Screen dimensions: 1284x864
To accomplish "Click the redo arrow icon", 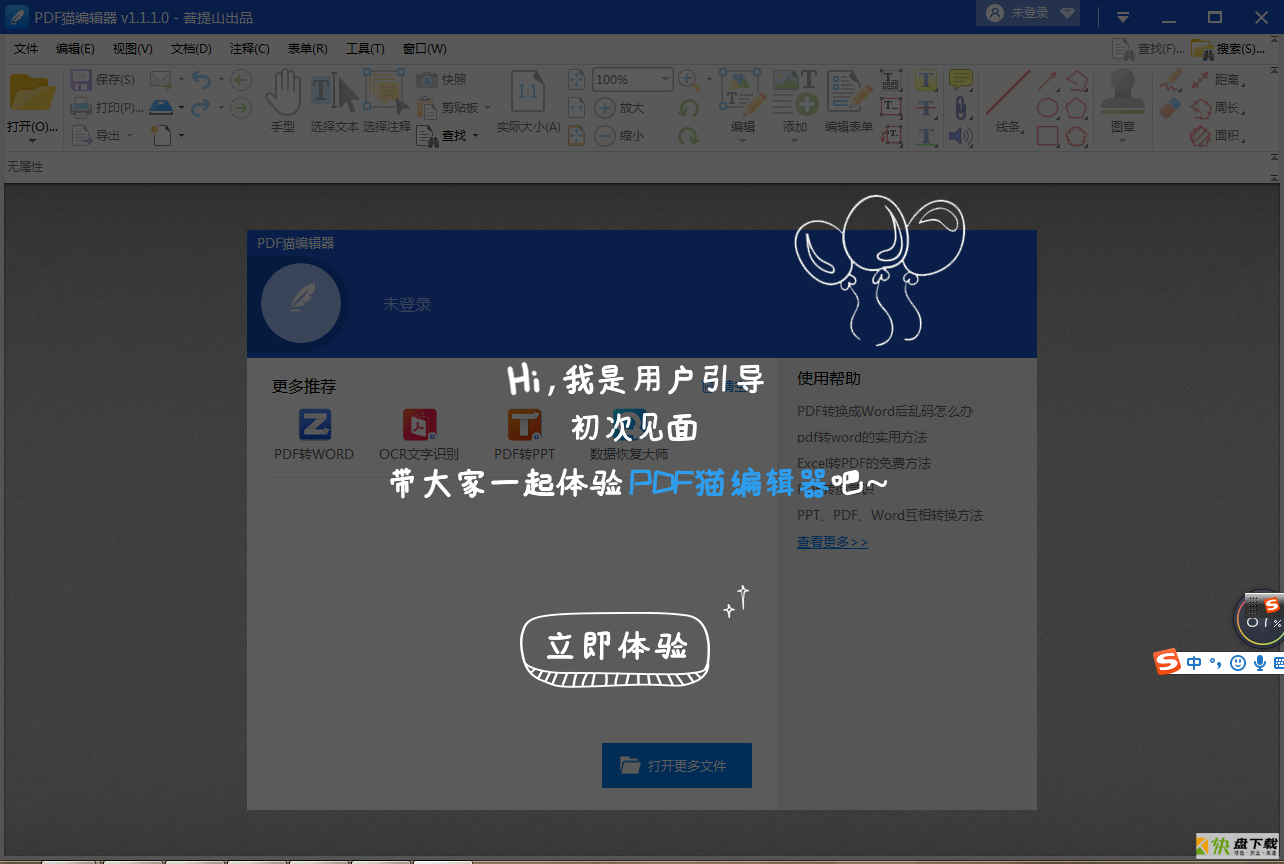I will click(x=201, y=107).
